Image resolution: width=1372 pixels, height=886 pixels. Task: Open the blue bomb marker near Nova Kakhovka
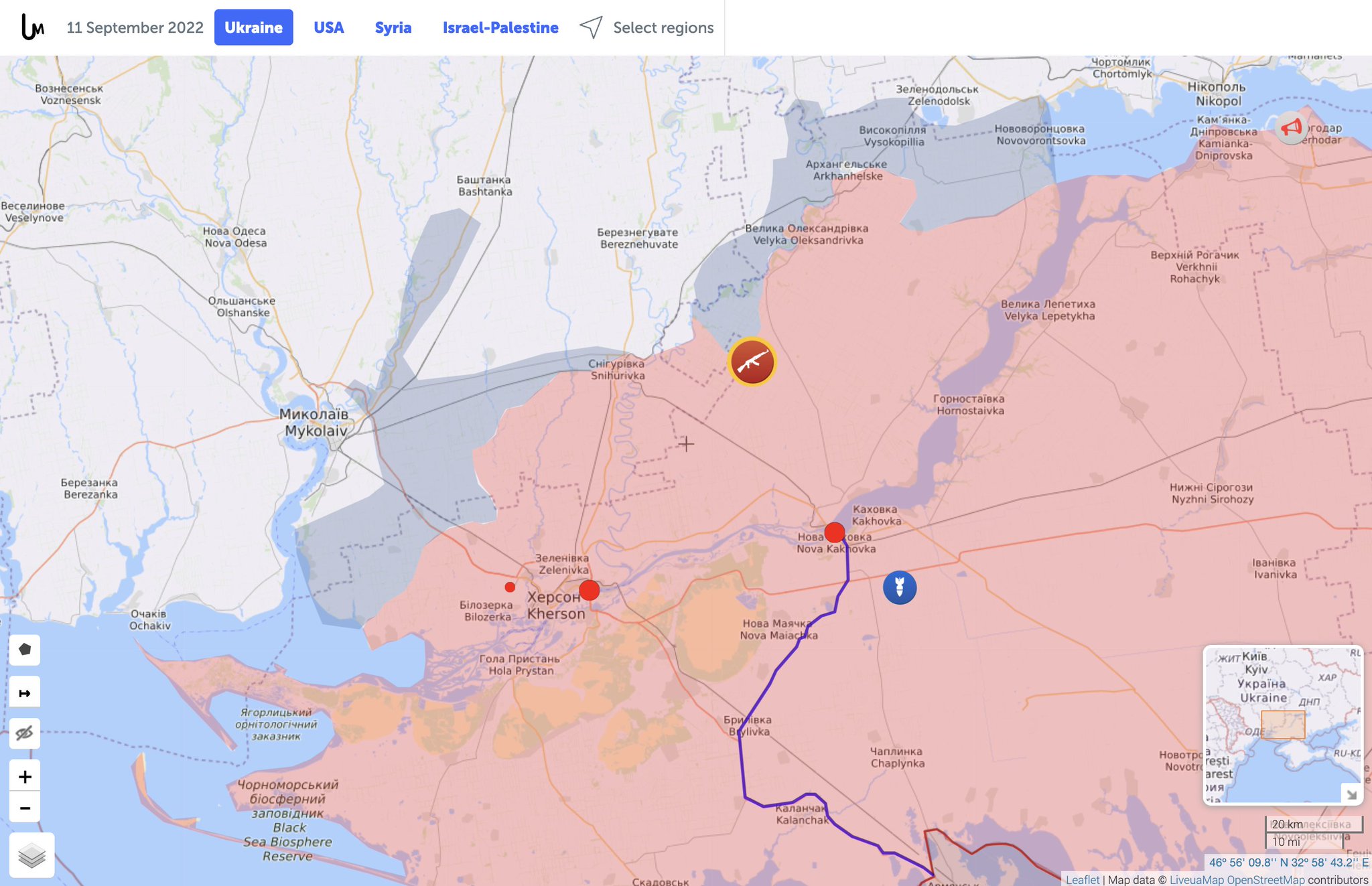(899, 587)
